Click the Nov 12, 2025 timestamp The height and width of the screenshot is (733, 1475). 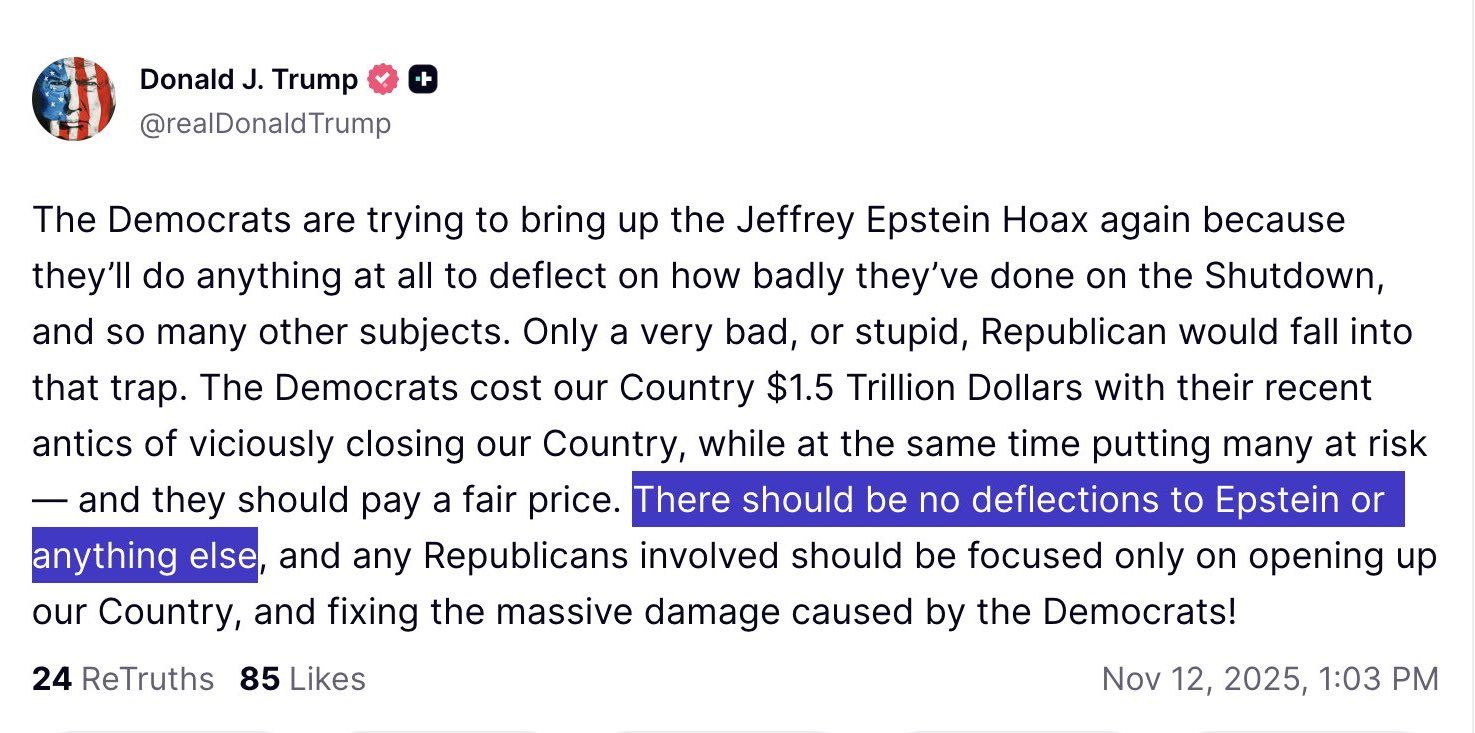[x=1269, y=679]
